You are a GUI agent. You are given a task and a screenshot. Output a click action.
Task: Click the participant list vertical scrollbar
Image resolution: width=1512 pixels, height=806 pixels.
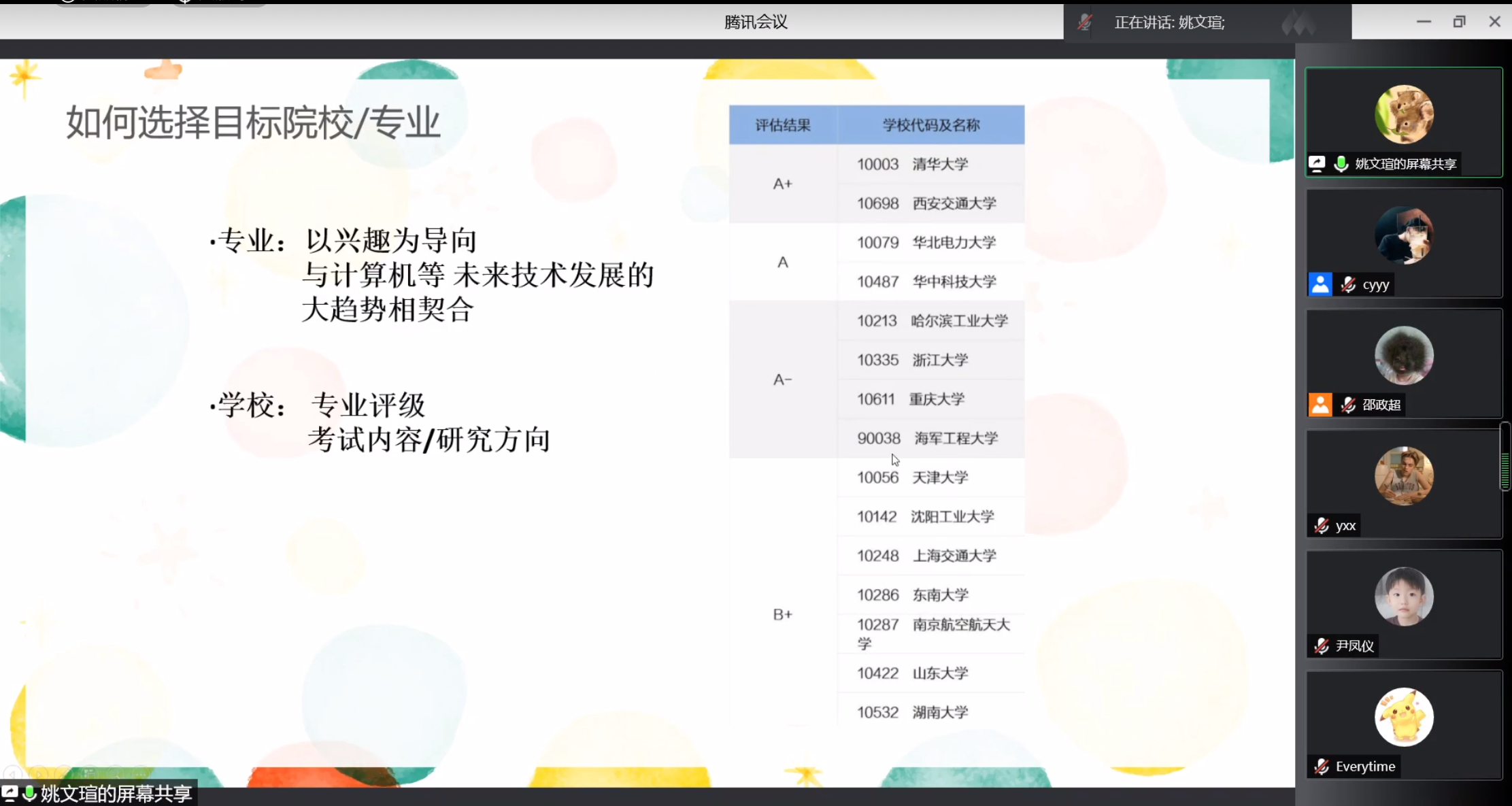coord(1505,456)
